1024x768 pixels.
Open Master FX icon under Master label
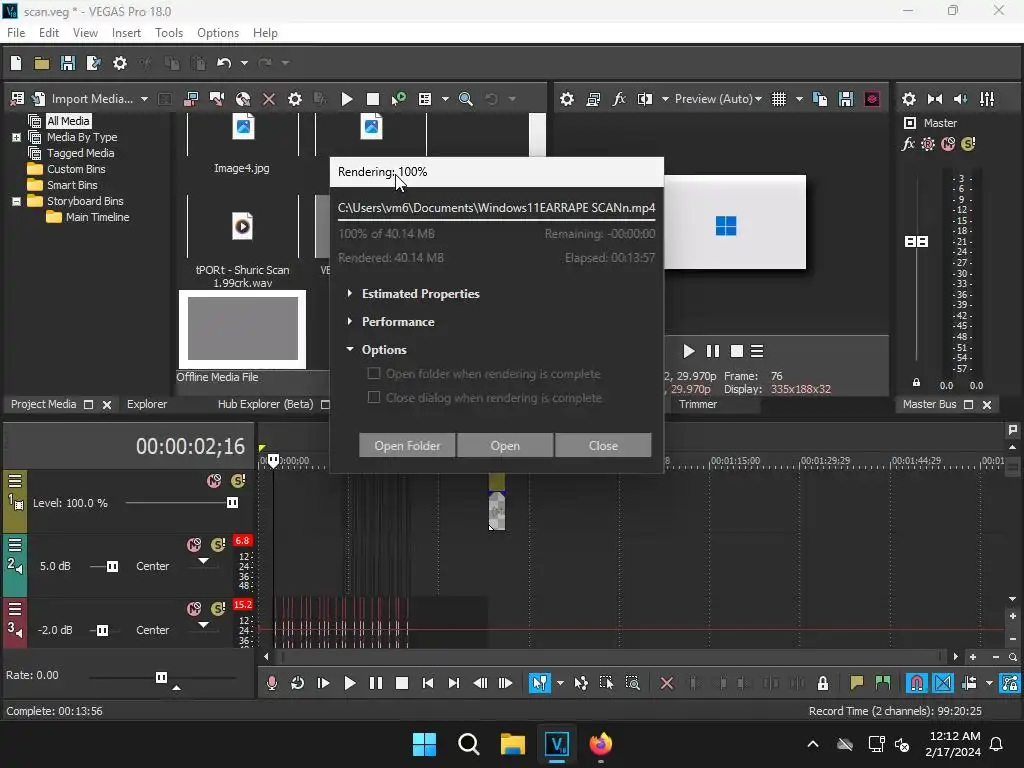pos(908,144)
